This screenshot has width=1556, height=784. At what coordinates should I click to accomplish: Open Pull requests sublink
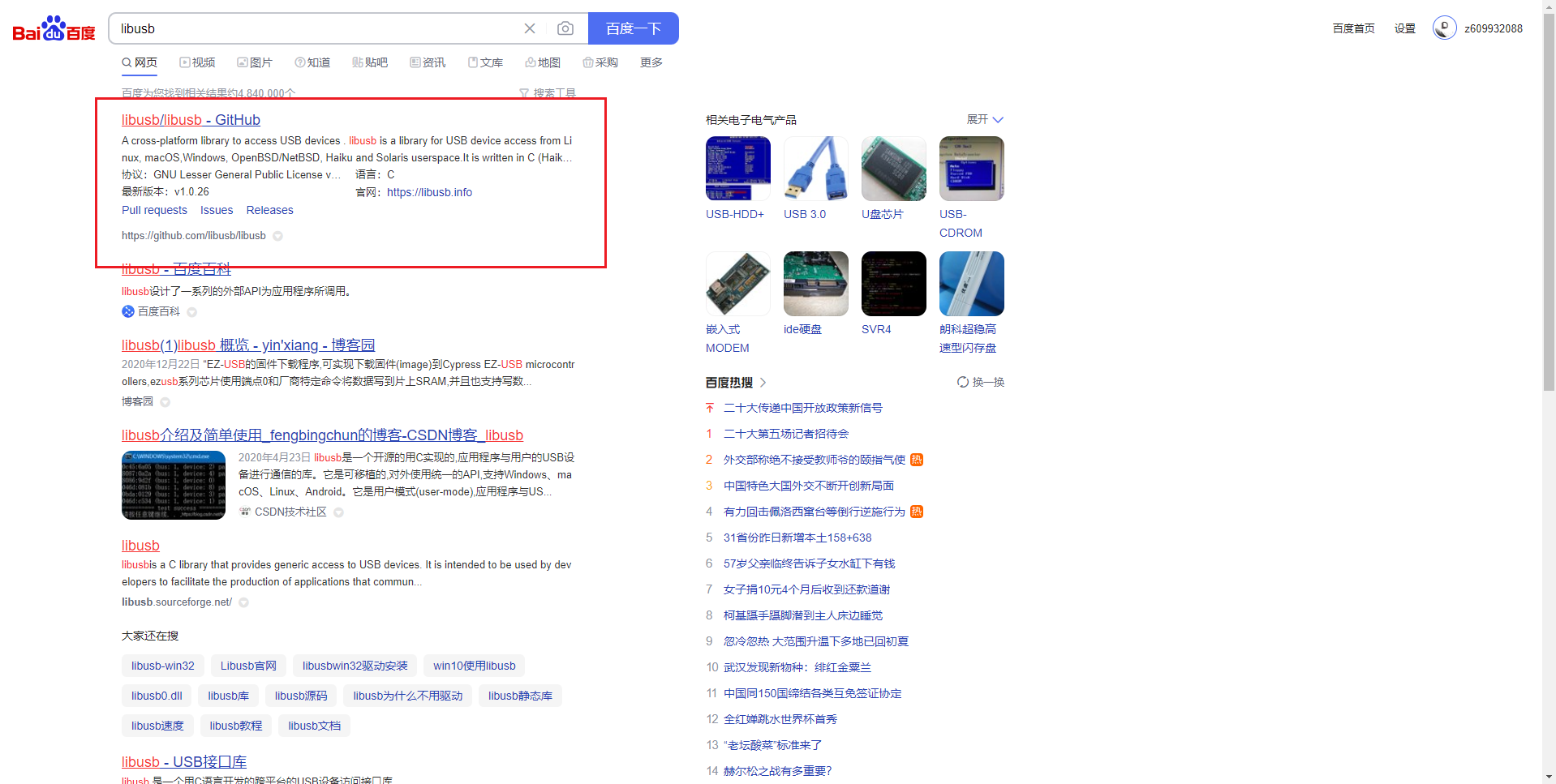[154, 210]
